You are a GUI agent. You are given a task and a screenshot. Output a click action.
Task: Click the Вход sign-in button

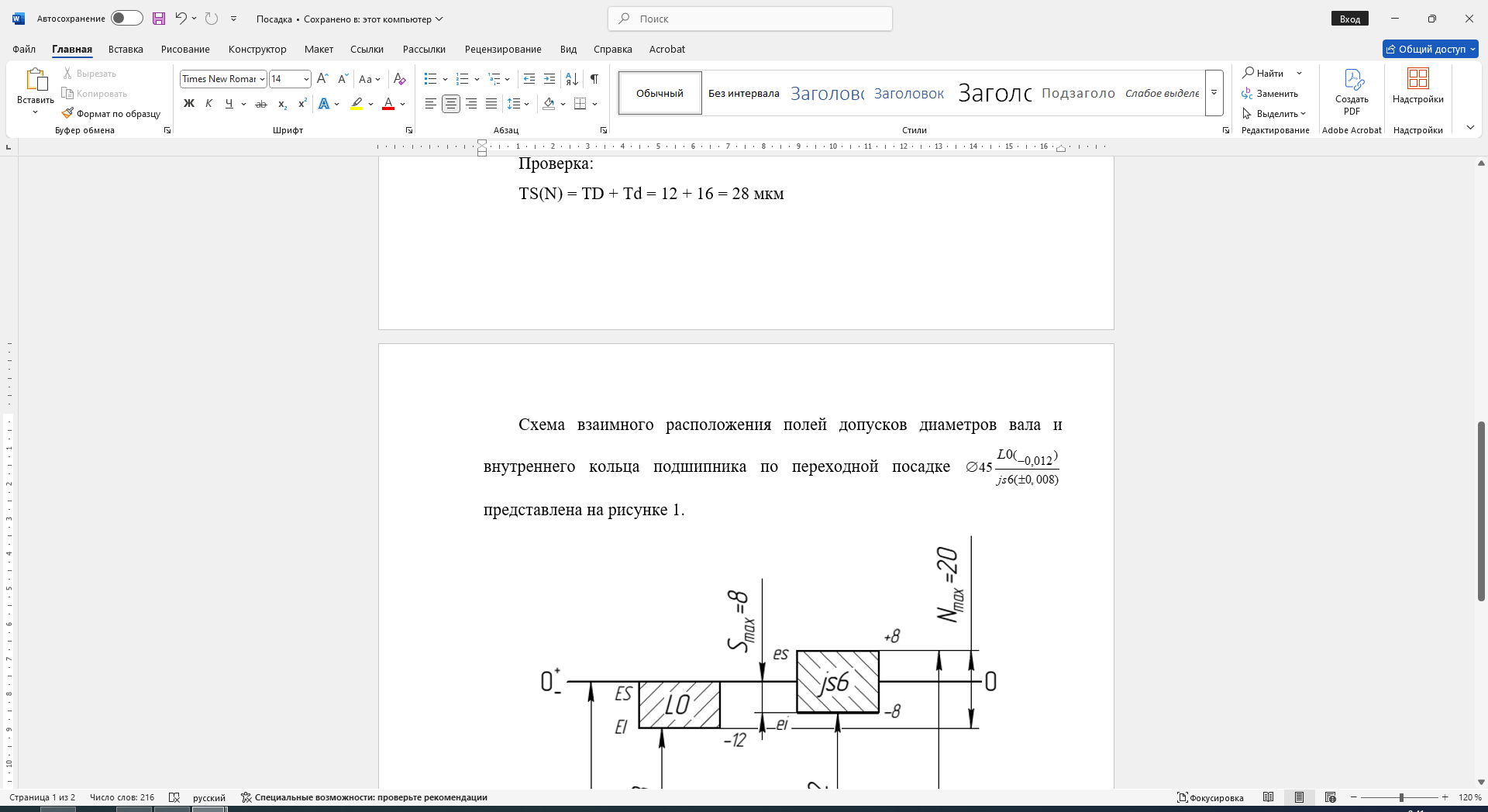[1350, 19]
